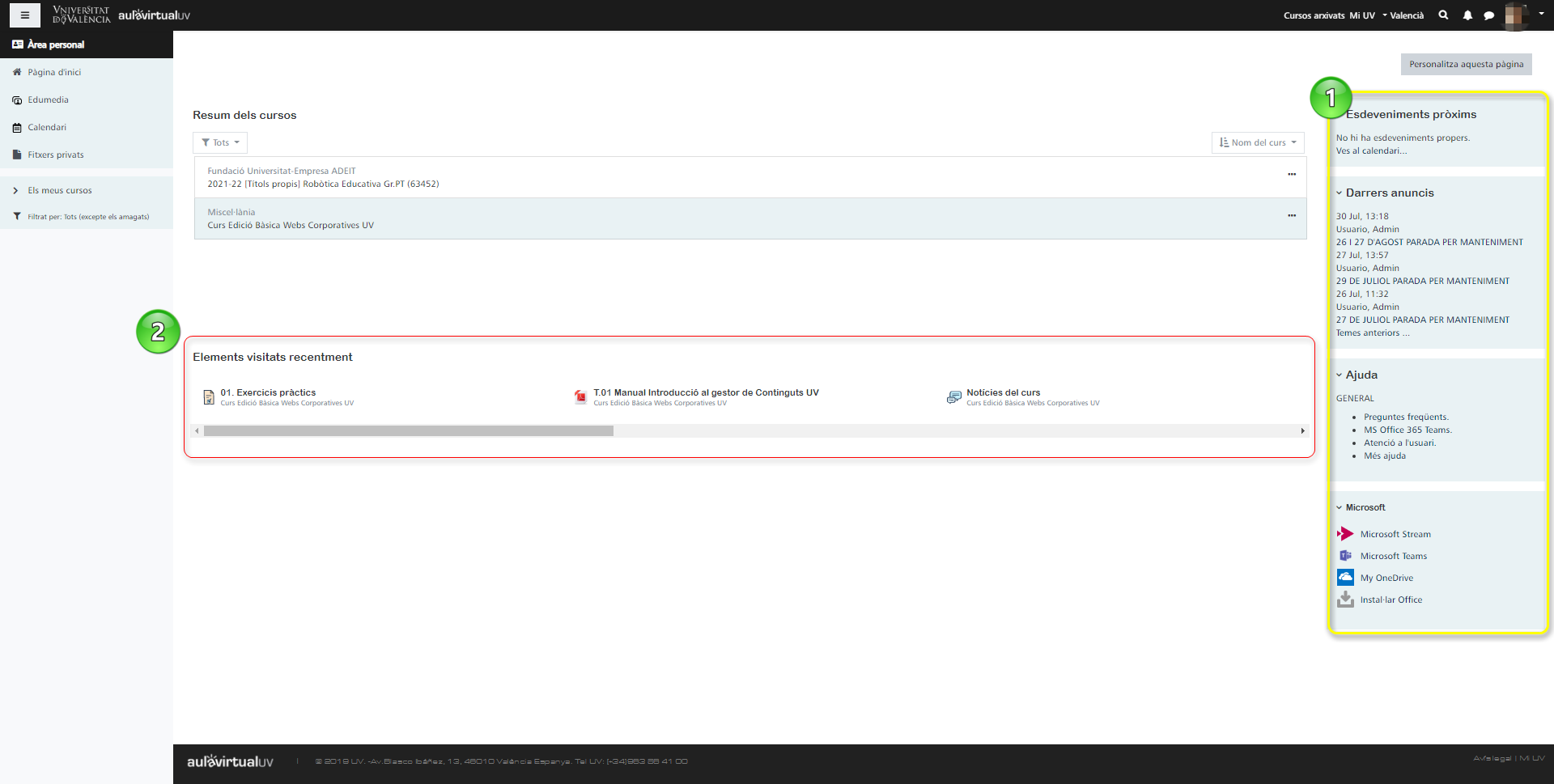Open Edumedia from the sidebar
Image resolution: width=1554 pixels, height=784 pixels.
(48, 100)
